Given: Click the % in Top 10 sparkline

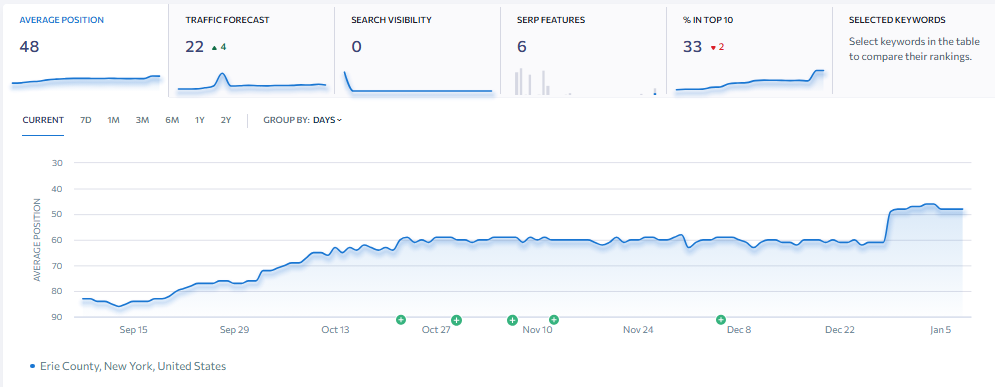Looking at the screenshot, I should pos(749,80).
